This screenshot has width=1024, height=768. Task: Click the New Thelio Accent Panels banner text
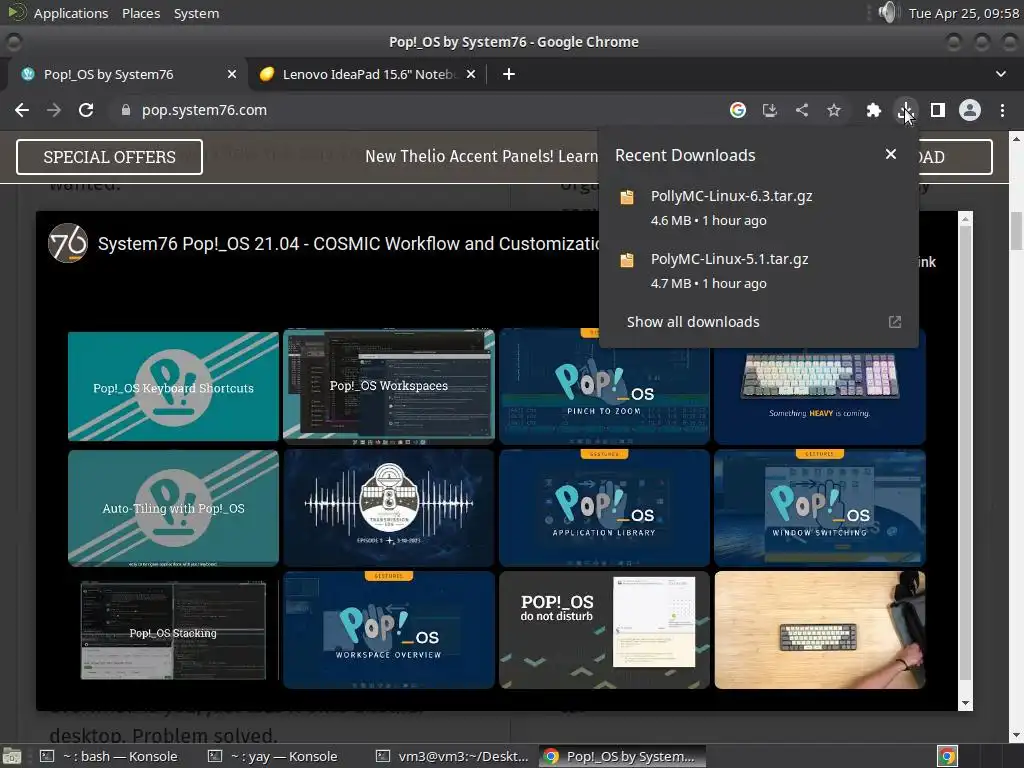coord(481,157)
